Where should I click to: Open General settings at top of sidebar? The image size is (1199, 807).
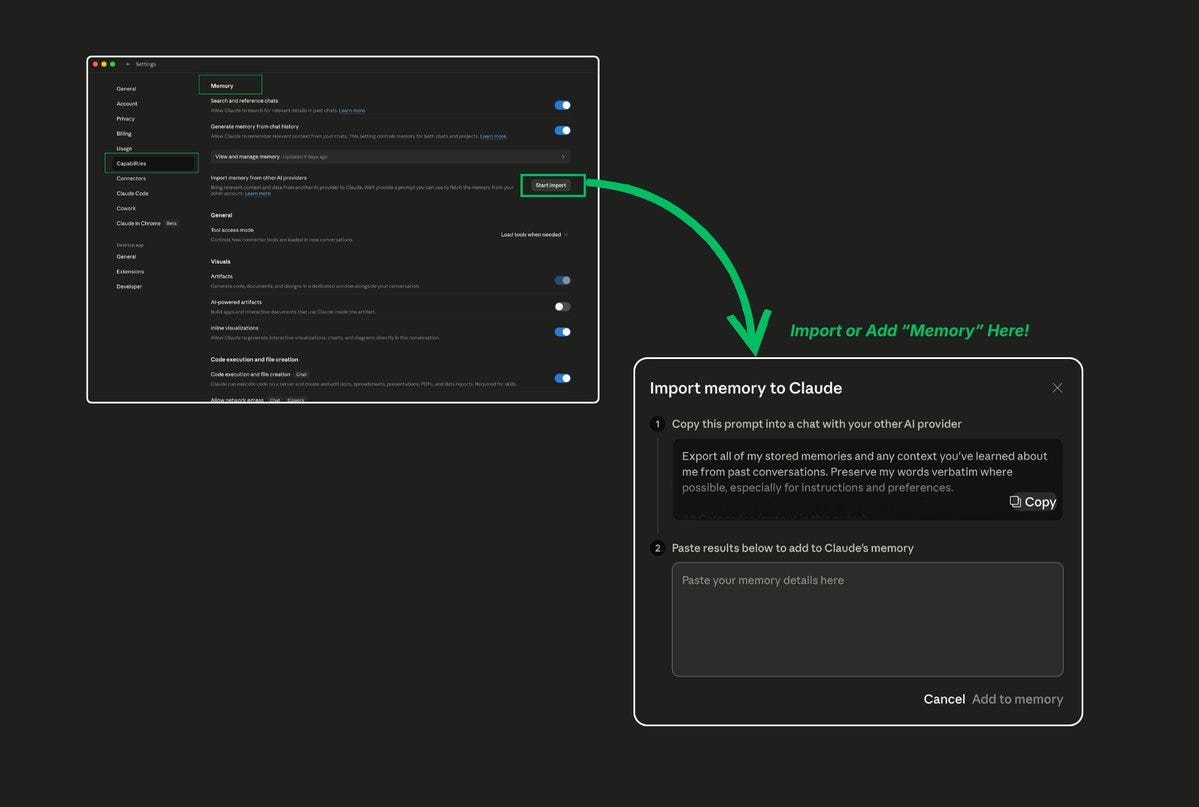click(x=126, y=89)
